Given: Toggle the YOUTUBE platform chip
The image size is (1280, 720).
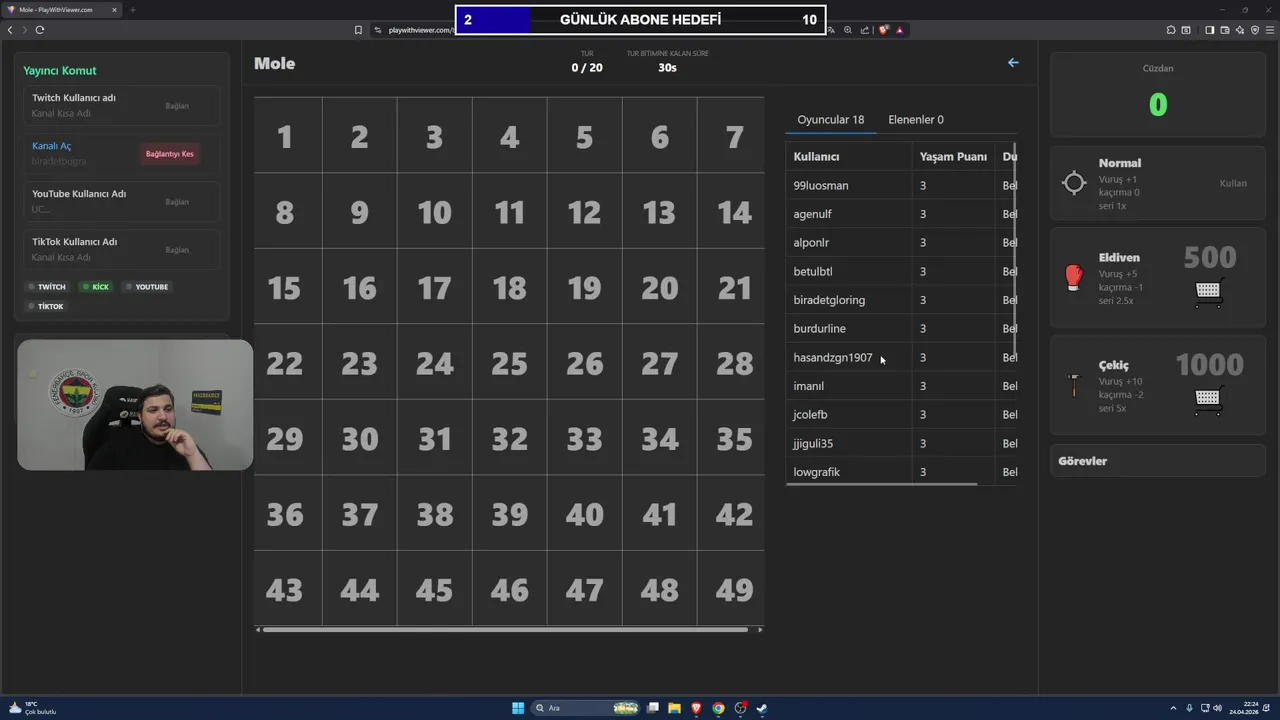Looking at the screenshot, I should [147, 287].
